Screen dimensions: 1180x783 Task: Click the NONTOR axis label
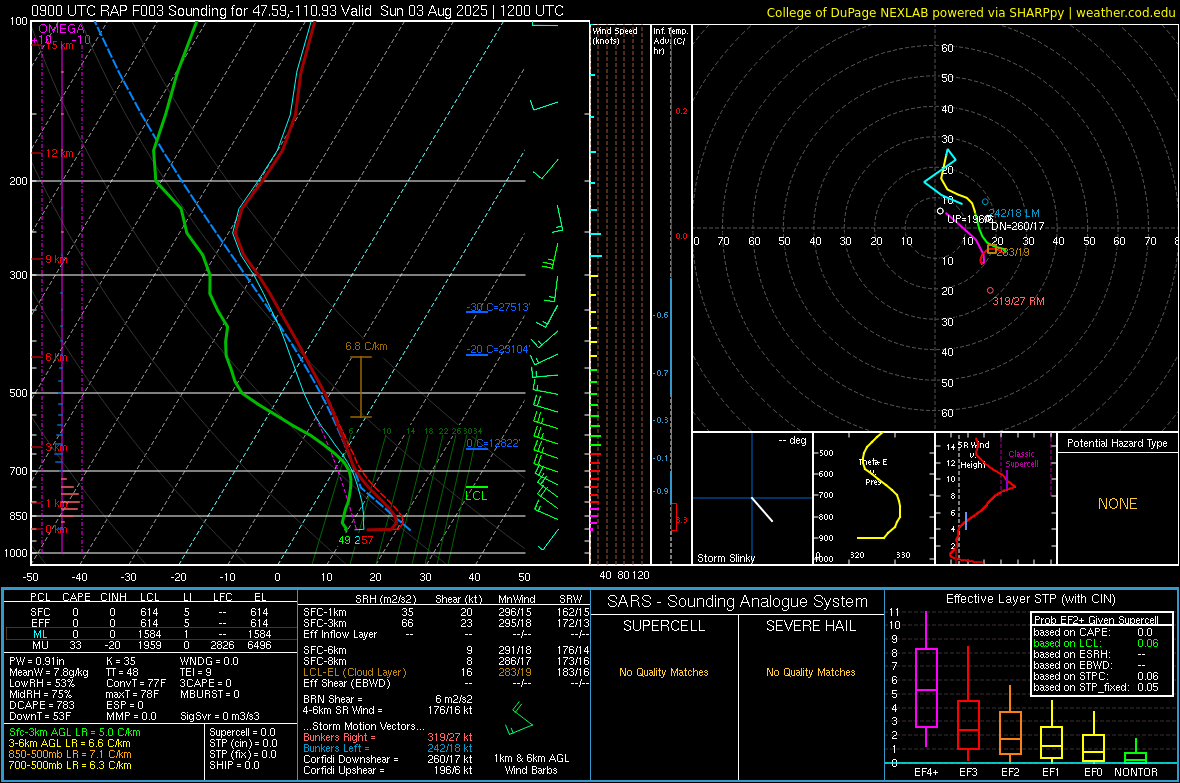click(1136, 772)
